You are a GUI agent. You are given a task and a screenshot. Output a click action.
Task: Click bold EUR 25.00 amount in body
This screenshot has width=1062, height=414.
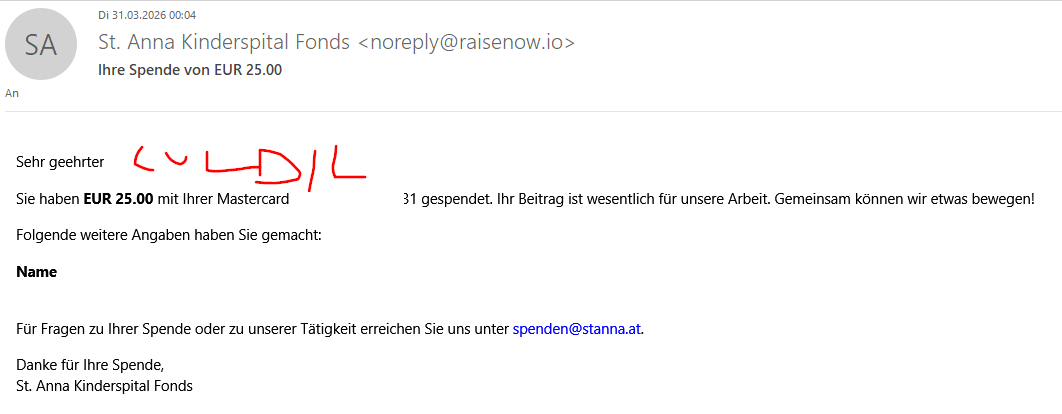click(x=118, y=199)
